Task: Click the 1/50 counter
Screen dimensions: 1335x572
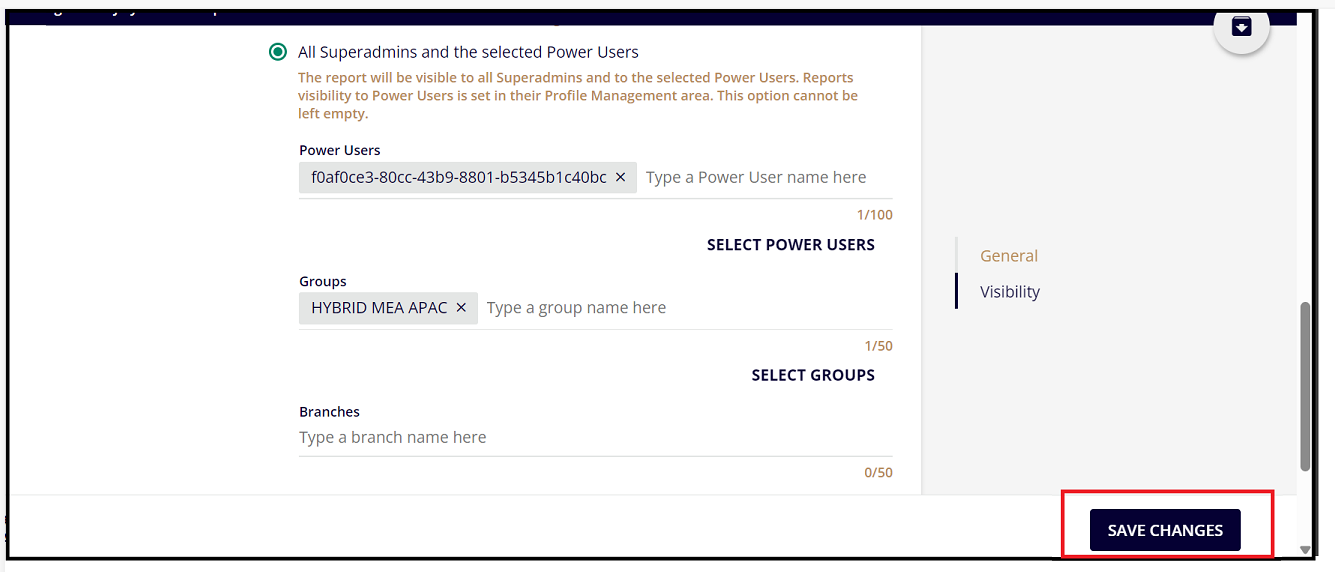Action: [x=879, y=346]
